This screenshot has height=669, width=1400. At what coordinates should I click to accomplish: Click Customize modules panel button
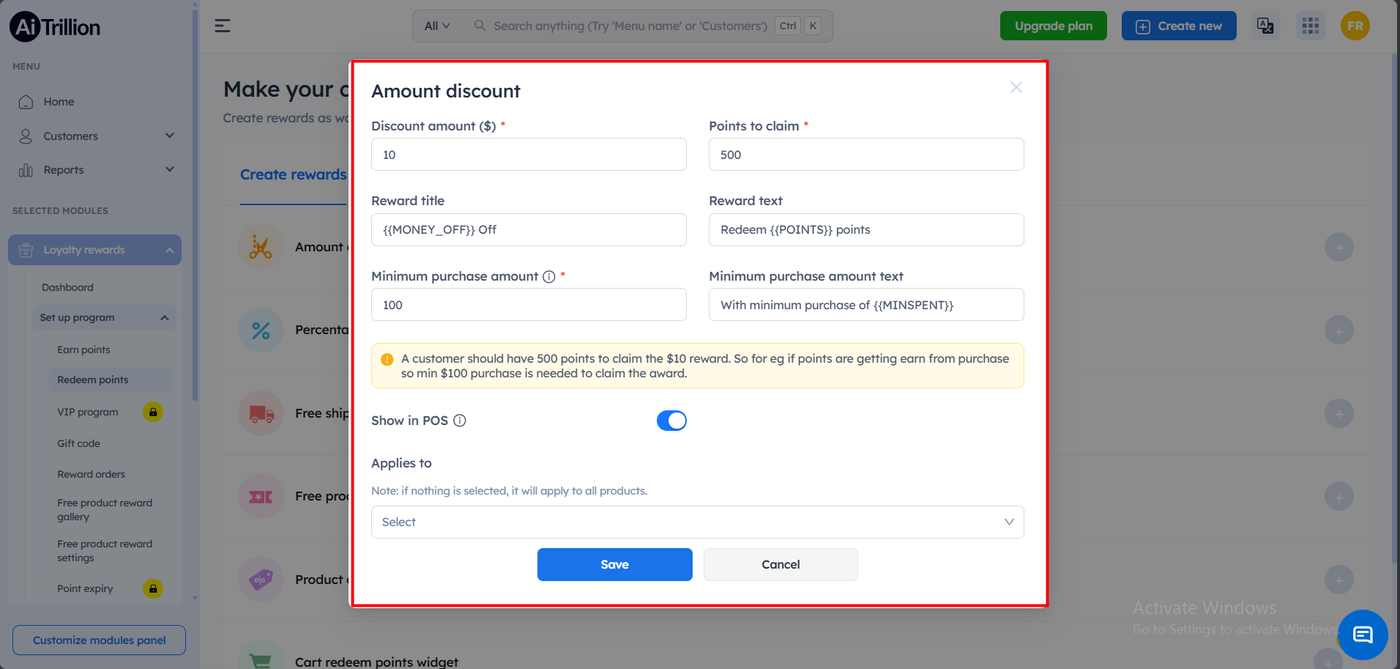click(x=99, y=640)
